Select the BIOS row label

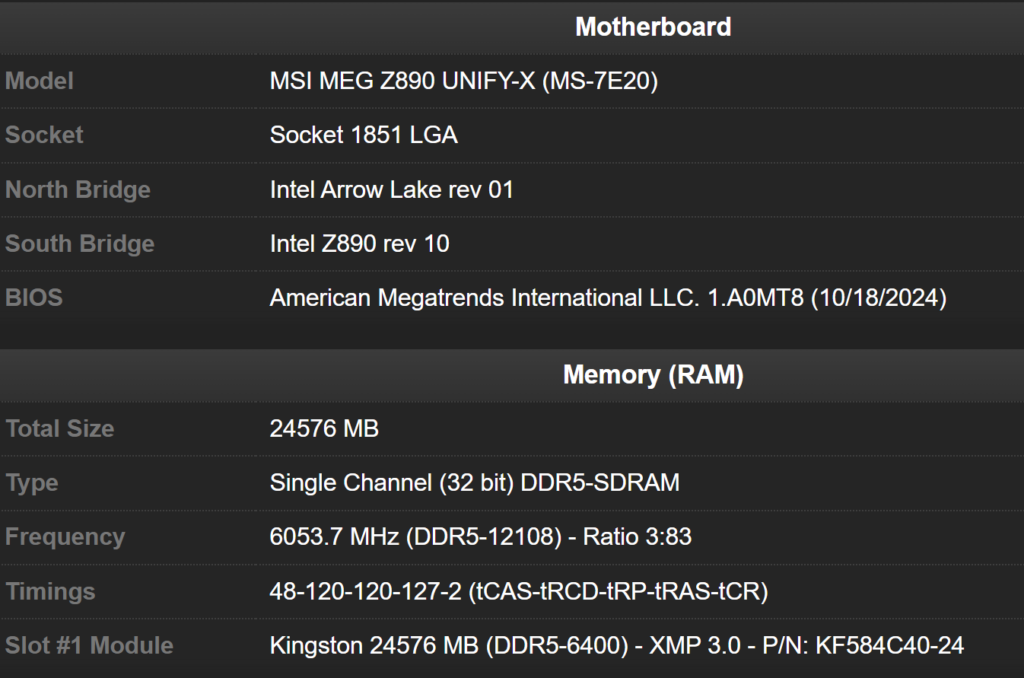[33, 298]
